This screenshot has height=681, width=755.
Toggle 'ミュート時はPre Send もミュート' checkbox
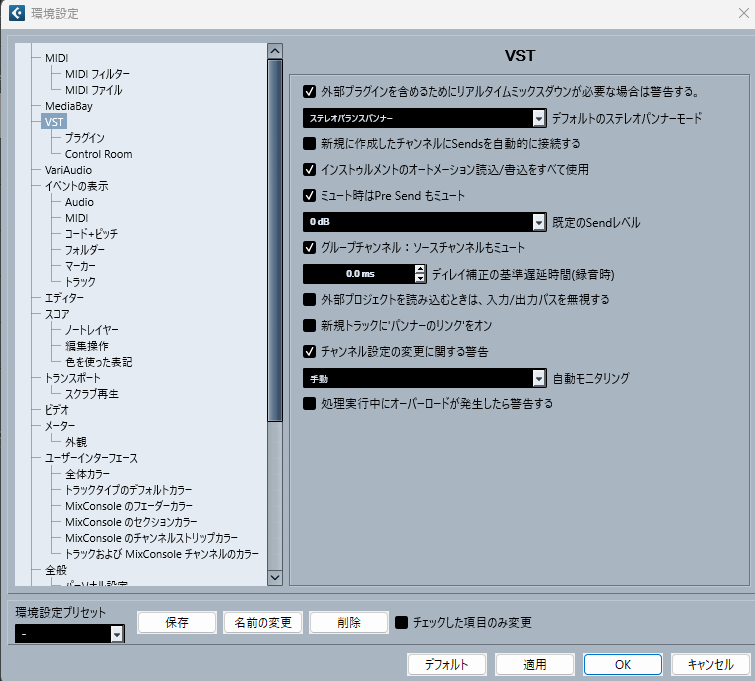pos(310,196)
